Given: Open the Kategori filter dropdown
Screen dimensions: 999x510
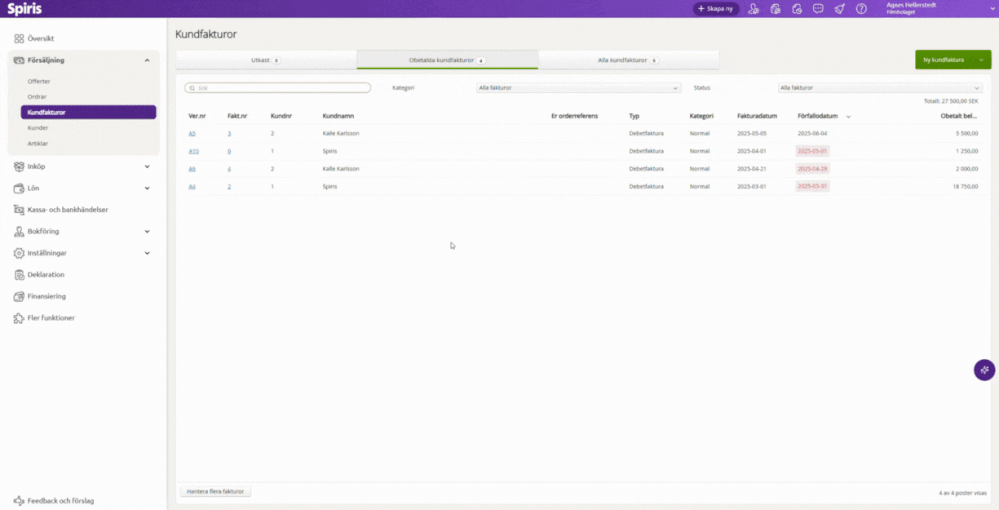Looking at the screenshot, I should (x=578, y=88).
